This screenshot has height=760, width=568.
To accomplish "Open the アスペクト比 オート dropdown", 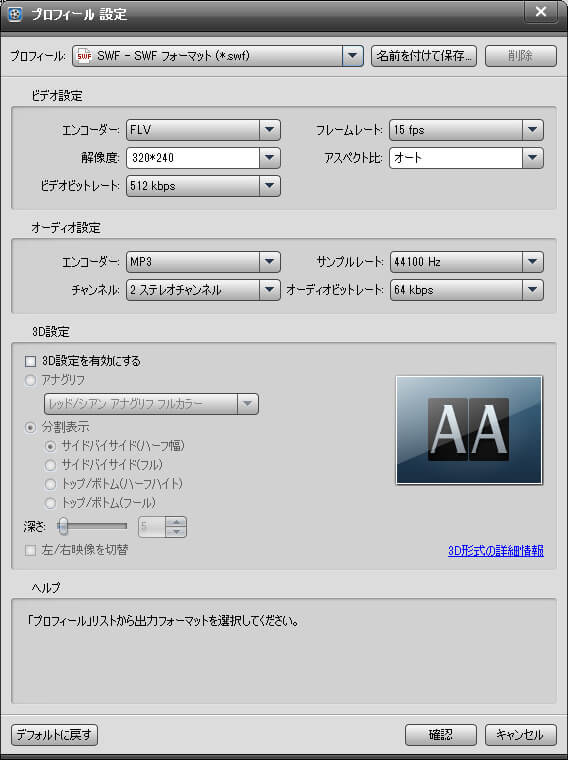I will pyautogui.click(x=533, y=158).
